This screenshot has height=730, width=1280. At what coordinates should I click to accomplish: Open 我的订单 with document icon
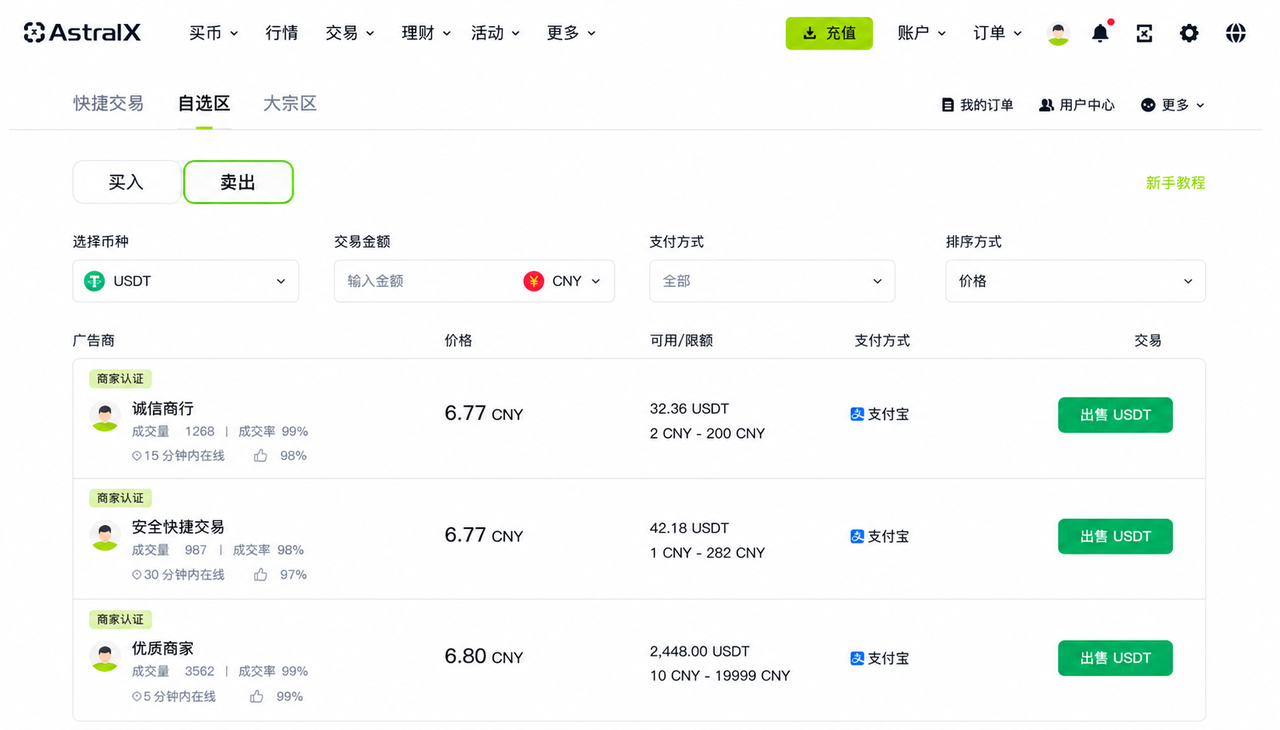click(977, 105)
